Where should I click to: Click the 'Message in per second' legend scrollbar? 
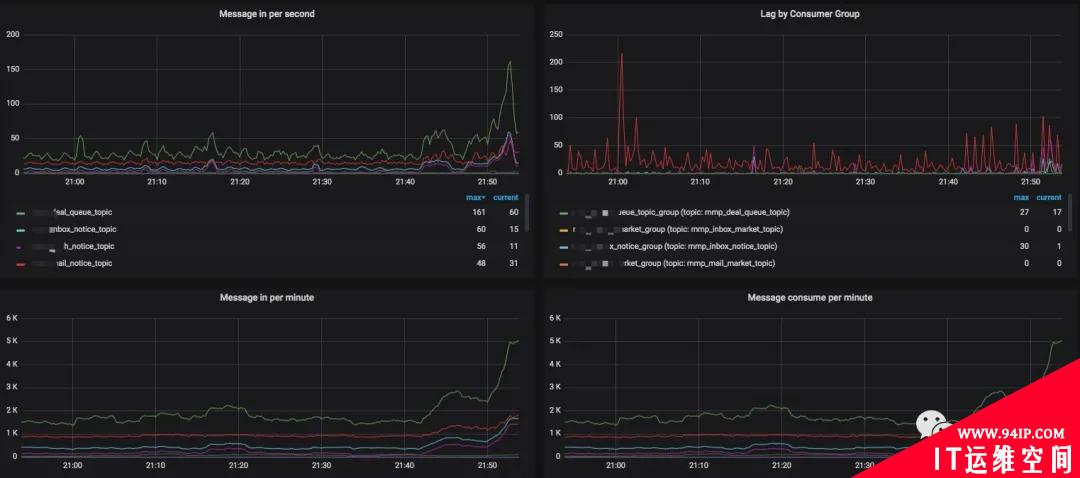coord(527,212)
